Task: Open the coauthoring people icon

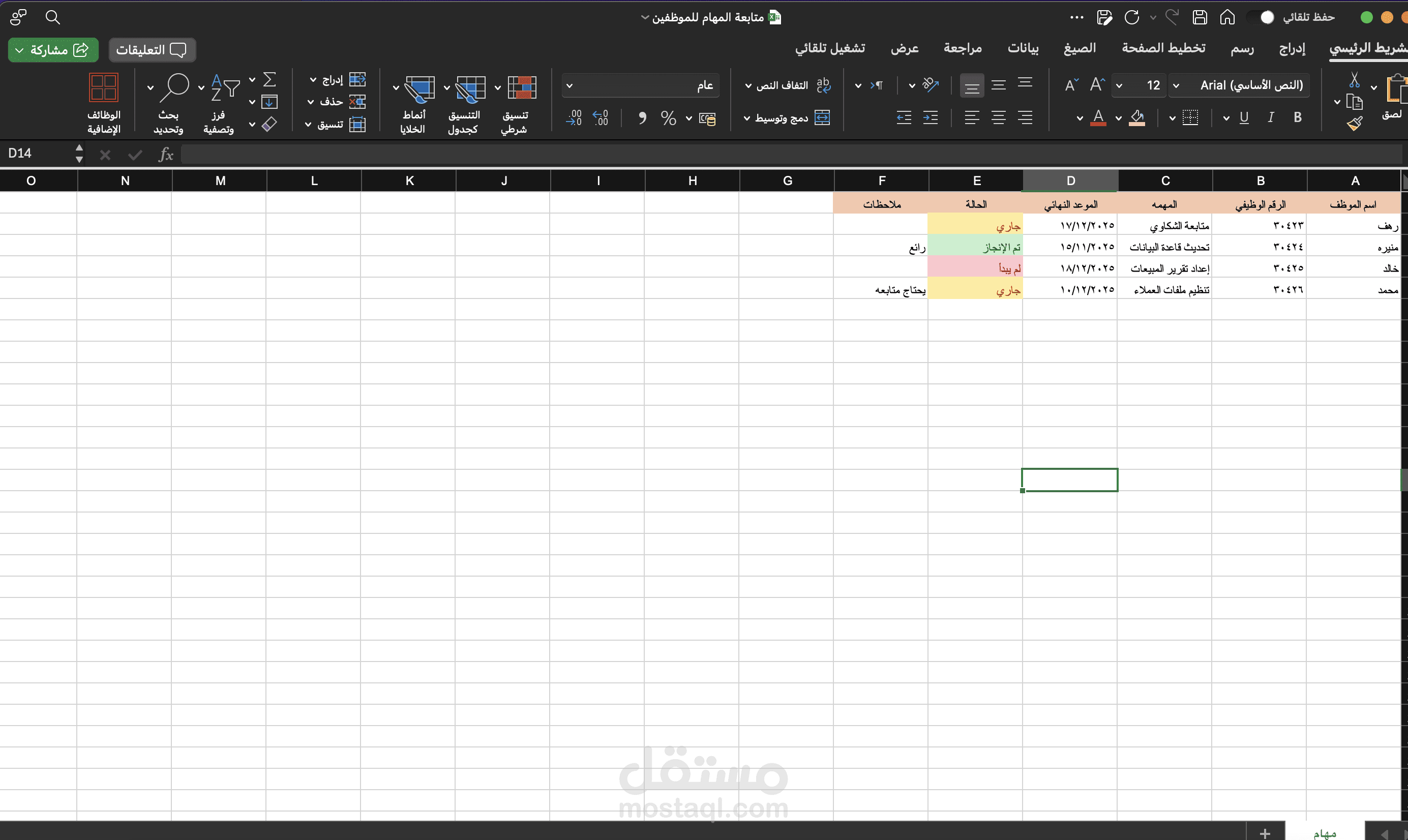Action: point(18,18)
